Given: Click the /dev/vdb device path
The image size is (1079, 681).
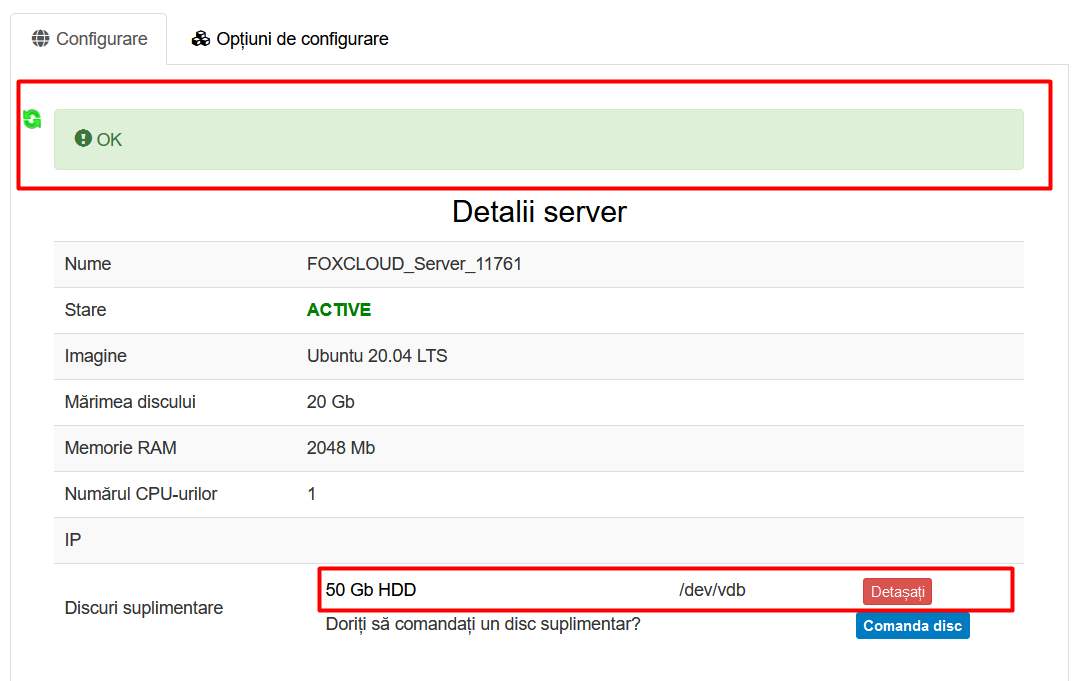Looking at the screenshot, I should pyautogui.click(x=712, y=590).
